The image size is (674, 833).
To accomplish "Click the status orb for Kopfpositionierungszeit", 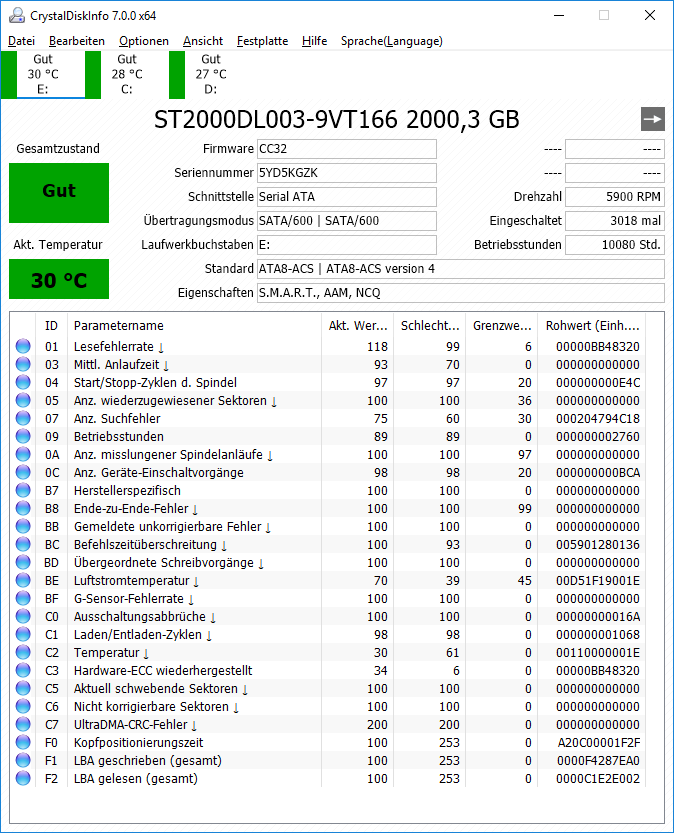I will 23,743.
